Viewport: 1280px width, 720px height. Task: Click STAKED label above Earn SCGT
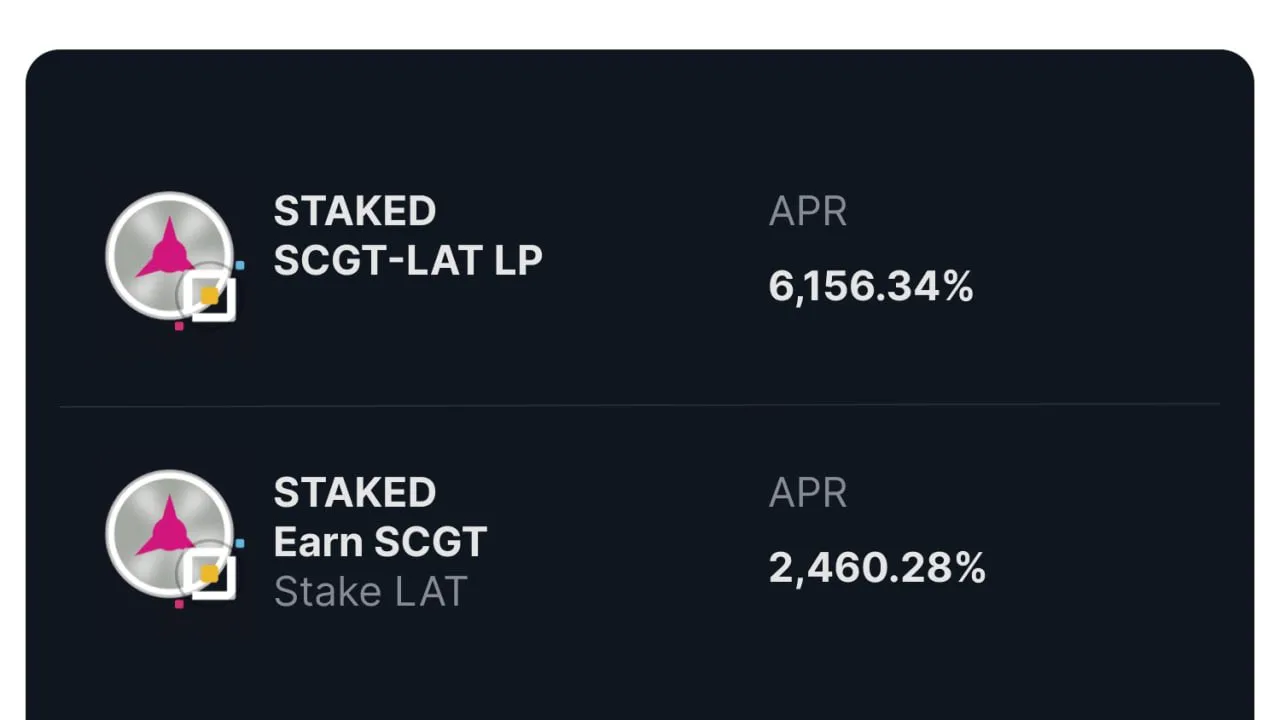coord(355,492)
